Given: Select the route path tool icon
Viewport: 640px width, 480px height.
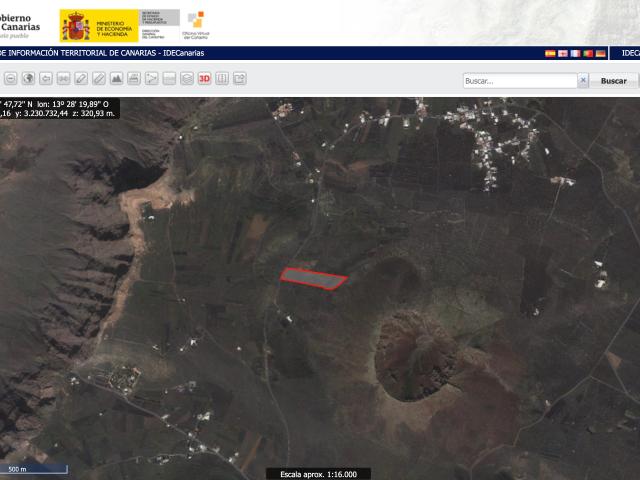Looking at the screenshot, I should (151, 78).
